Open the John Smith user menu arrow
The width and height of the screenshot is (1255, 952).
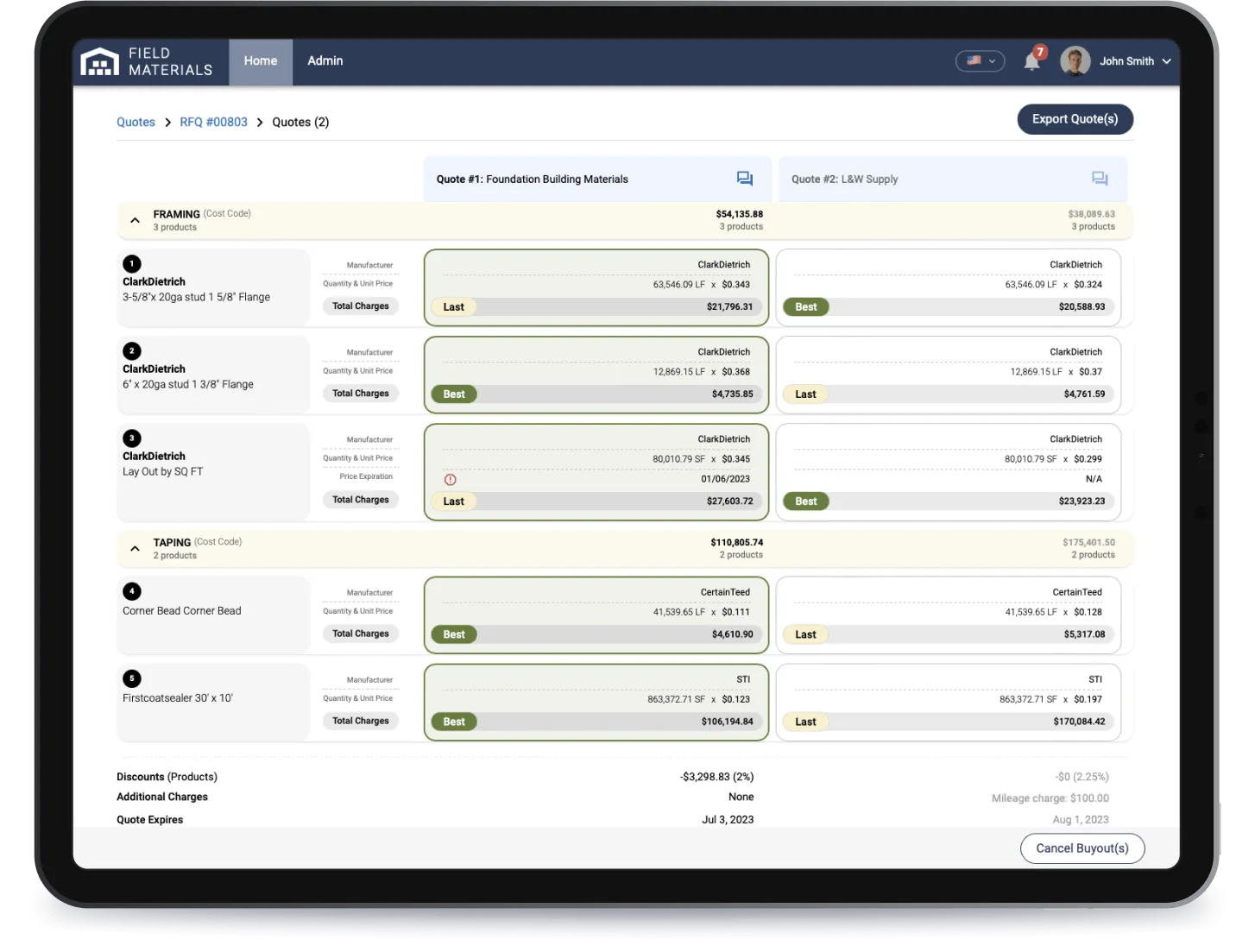click(1167, 61)
